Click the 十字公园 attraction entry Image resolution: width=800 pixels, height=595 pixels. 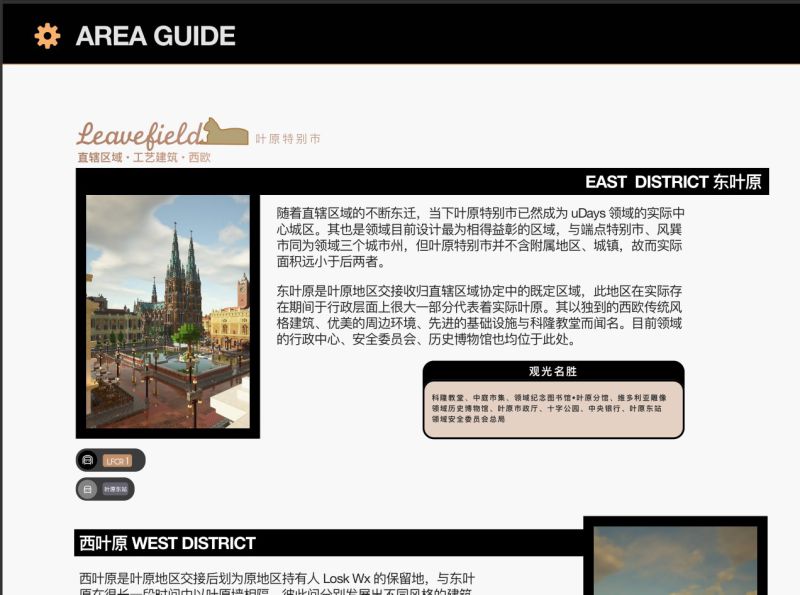(x=565, y=409)
